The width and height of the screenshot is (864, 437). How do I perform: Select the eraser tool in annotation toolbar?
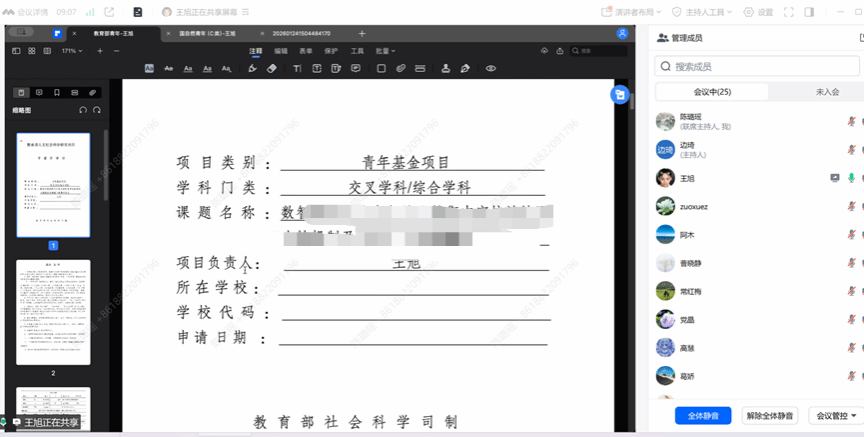[x=272, y=69]
